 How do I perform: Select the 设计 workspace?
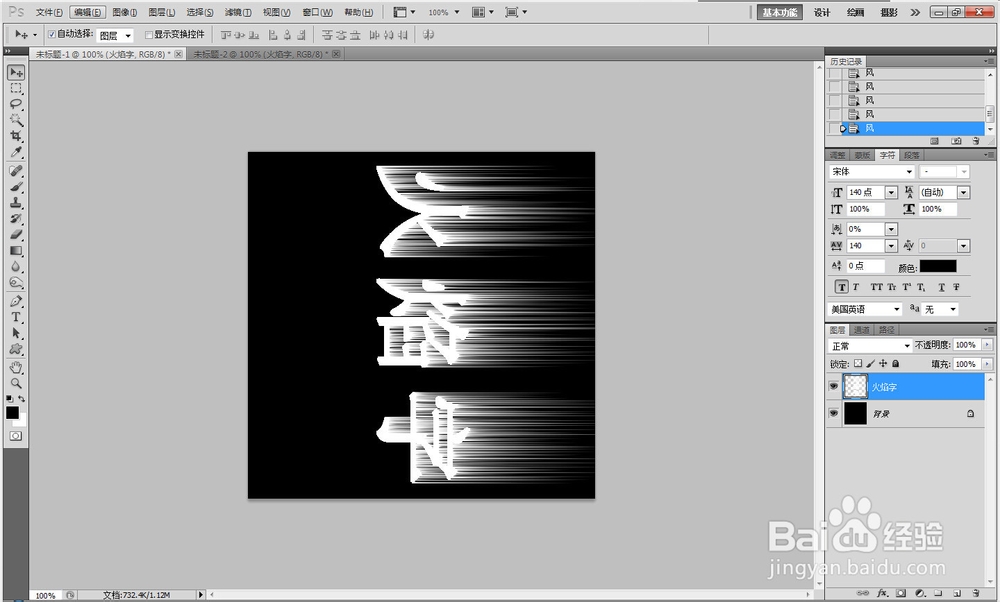pyautogui.click(x=822, y=12)
